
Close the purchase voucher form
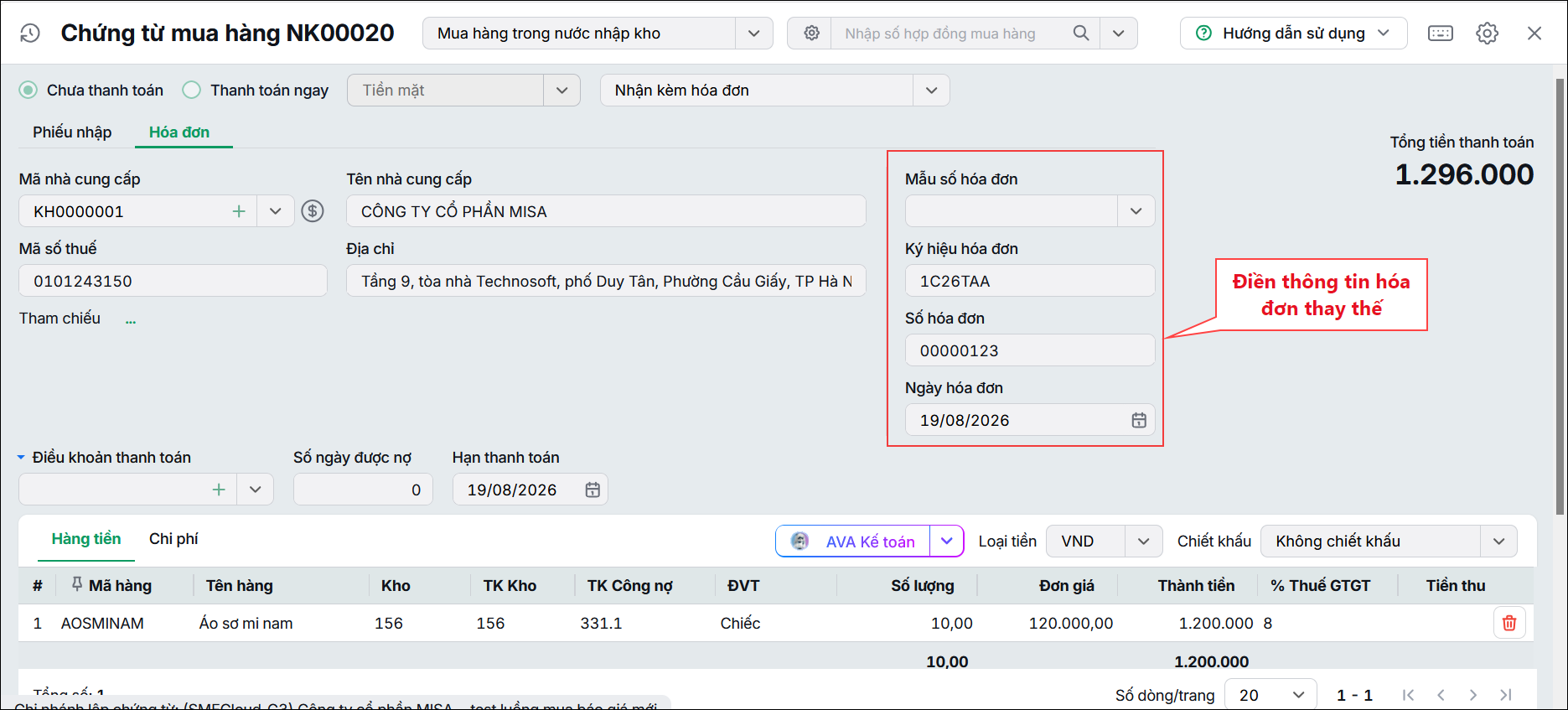[x=1534, y=34]
